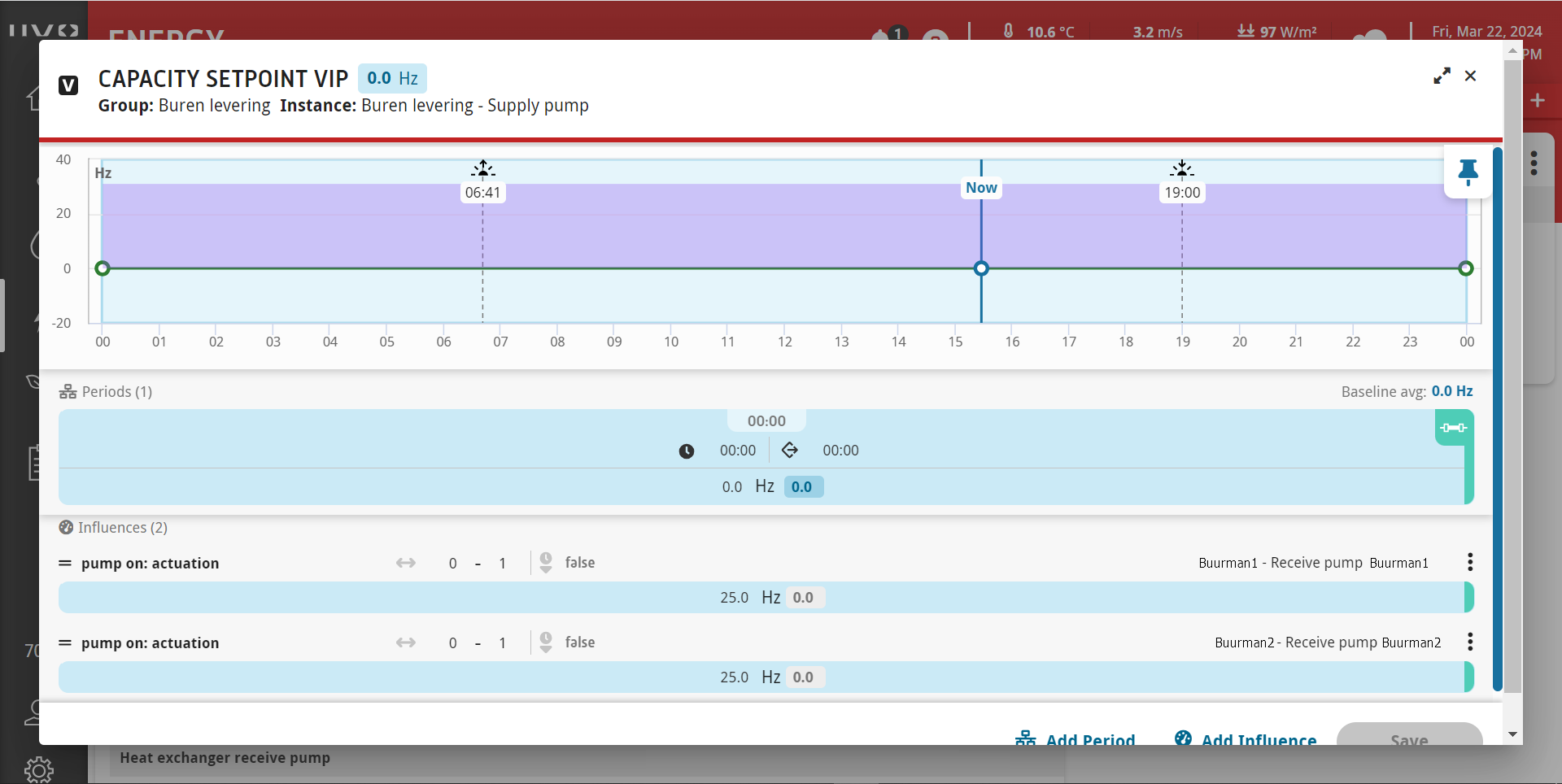
Task: Click drag handle of Buurman1 influence row
Action: [x=65, y=563]
